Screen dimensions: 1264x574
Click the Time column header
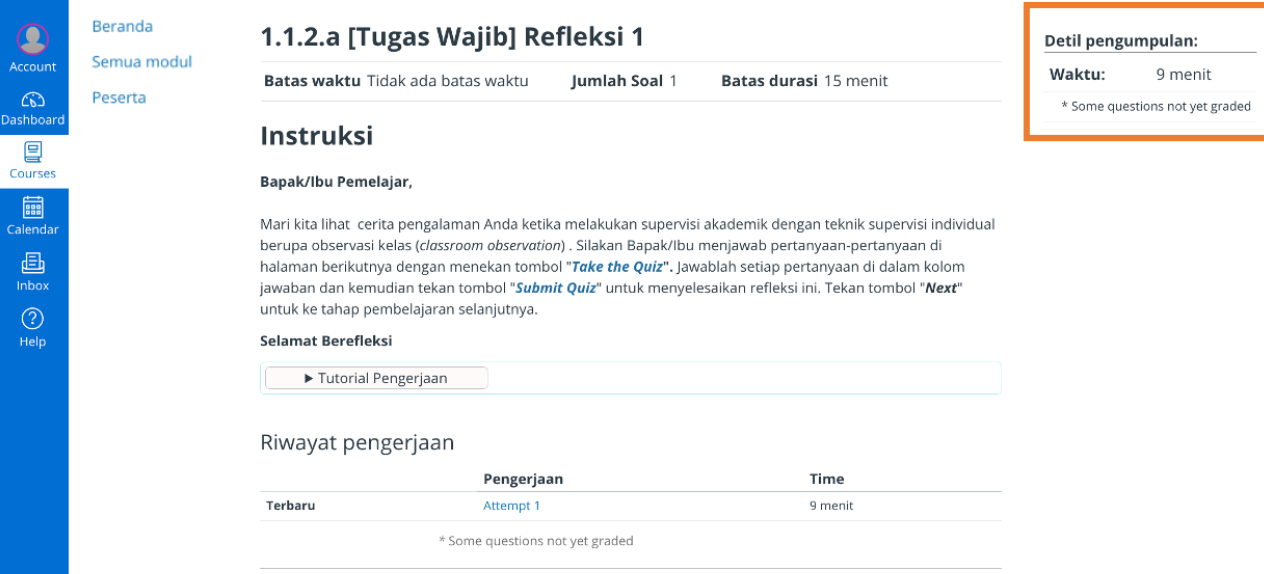(x=826, y=479)
